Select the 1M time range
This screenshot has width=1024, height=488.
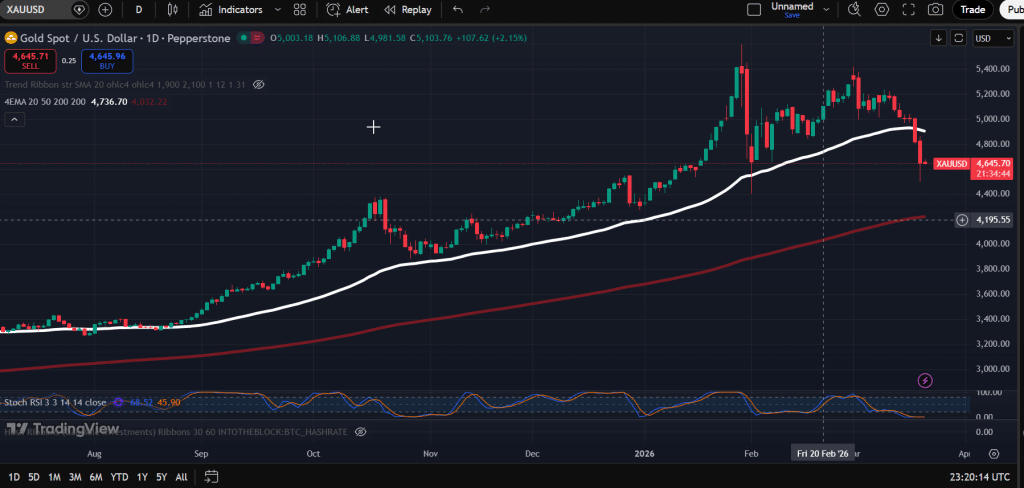tap(55, 477)
